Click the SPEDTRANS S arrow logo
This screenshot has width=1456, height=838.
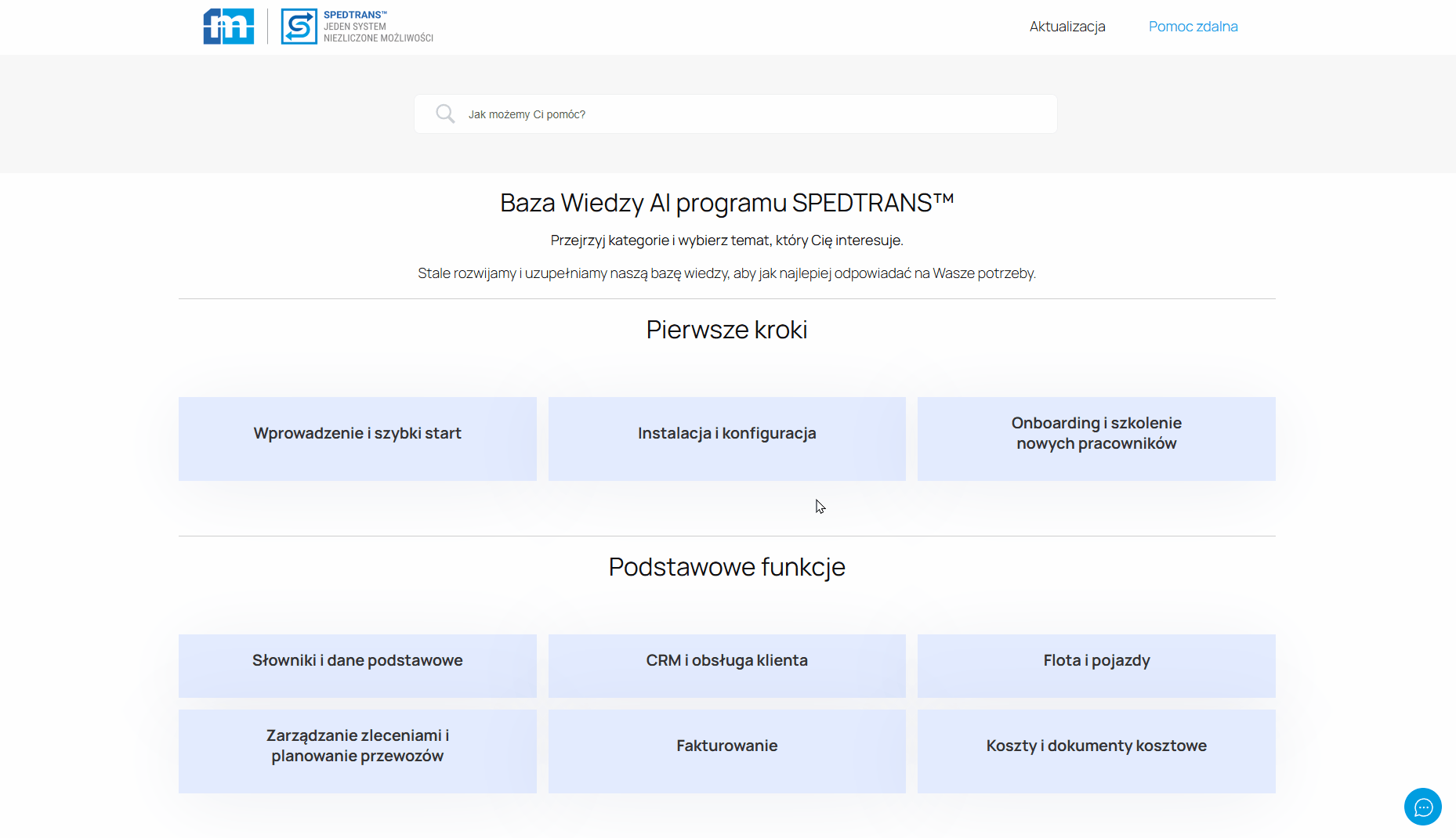pyautogui.click(x=299, y=27)
